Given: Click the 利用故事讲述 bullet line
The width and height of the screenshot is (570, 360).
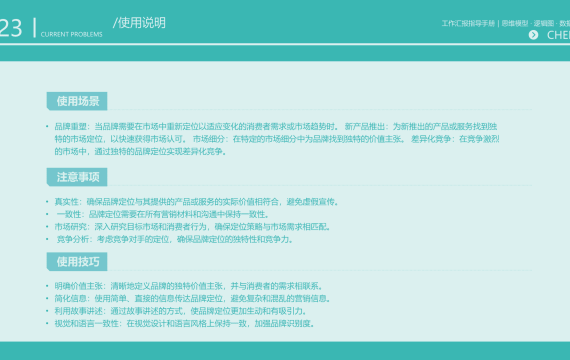Looking at the screenshot, I should 181,311.
